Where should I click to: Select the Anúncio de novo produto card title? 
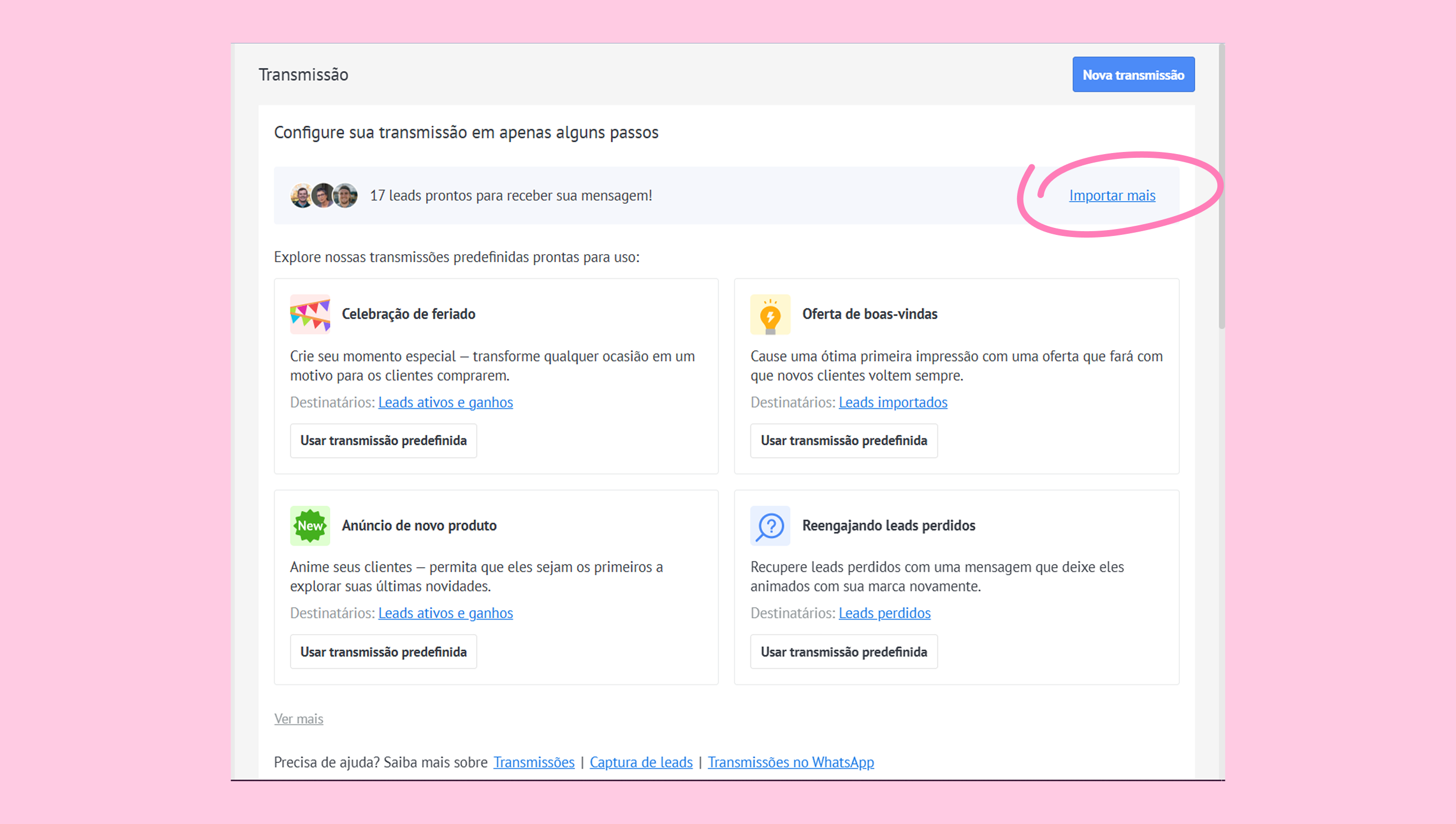click(x=419, y=526)
